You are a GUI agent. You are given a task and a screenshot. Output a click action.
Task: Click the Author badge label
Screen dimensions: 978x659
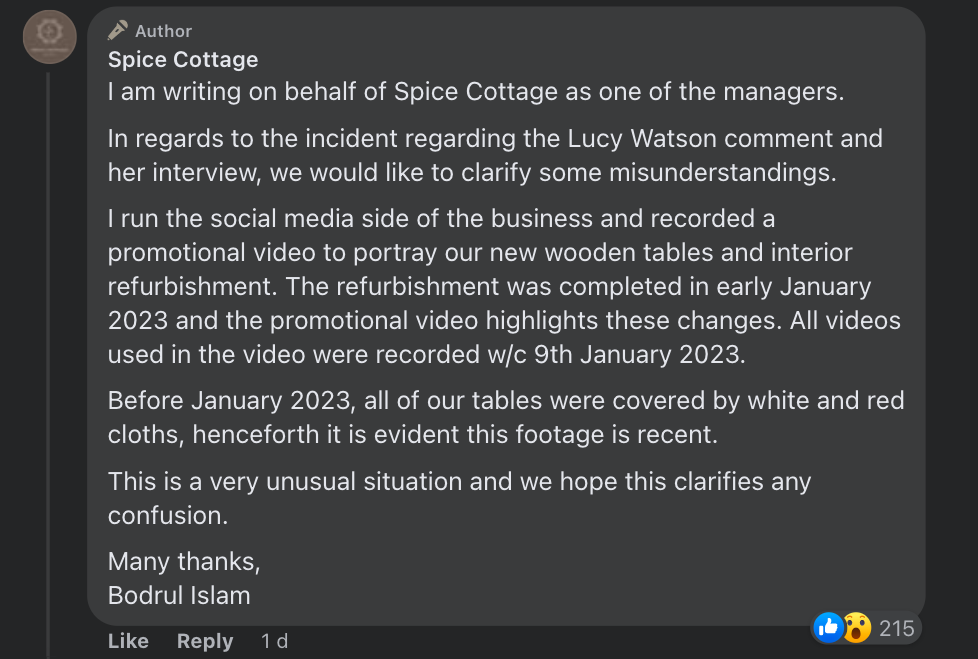tap(163, 31)
